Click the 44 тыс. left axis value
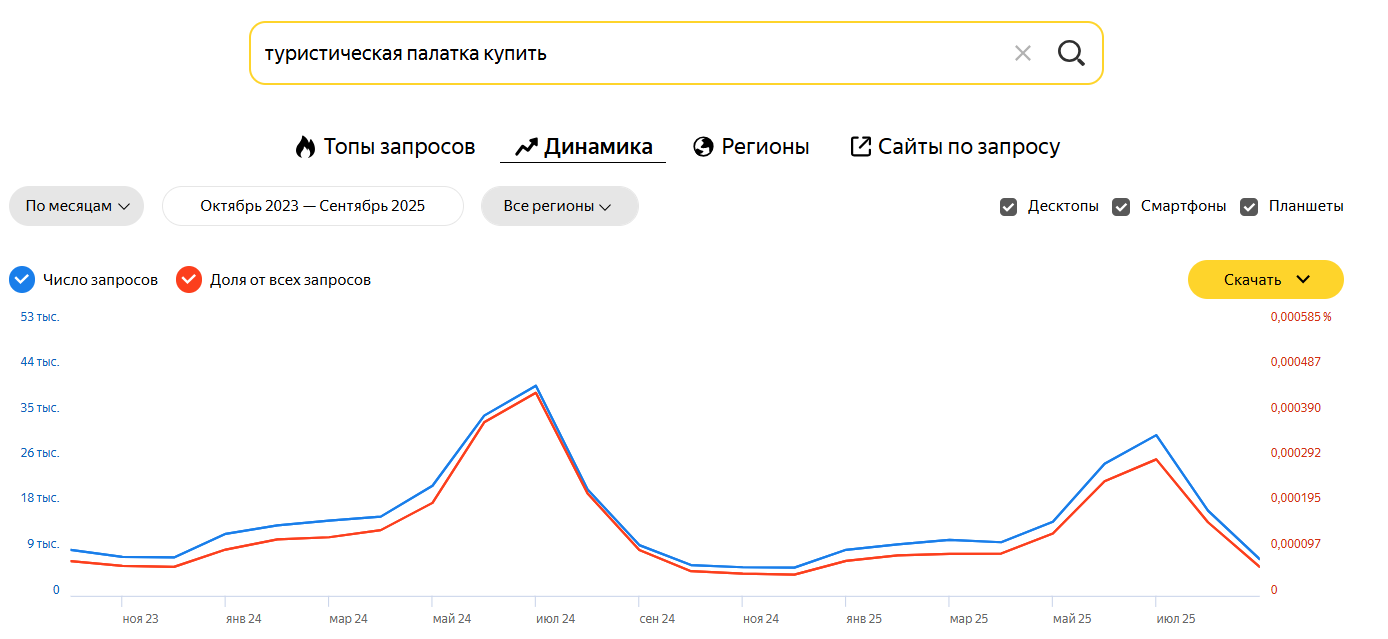The width and height of the screenshot is (1388, 639). click(x=40, y=362)
